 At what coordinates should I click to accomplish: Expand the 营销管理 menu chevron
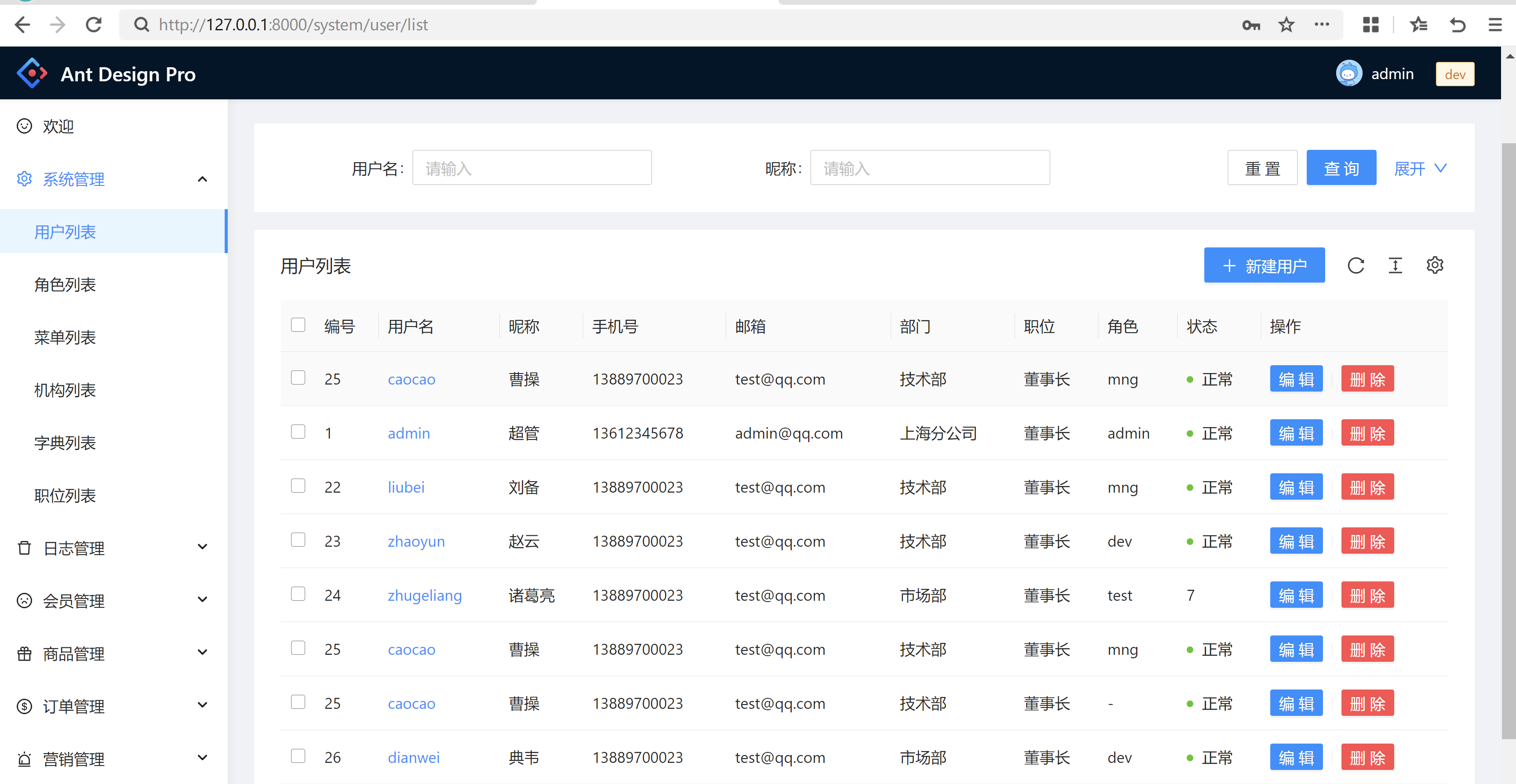202,758
